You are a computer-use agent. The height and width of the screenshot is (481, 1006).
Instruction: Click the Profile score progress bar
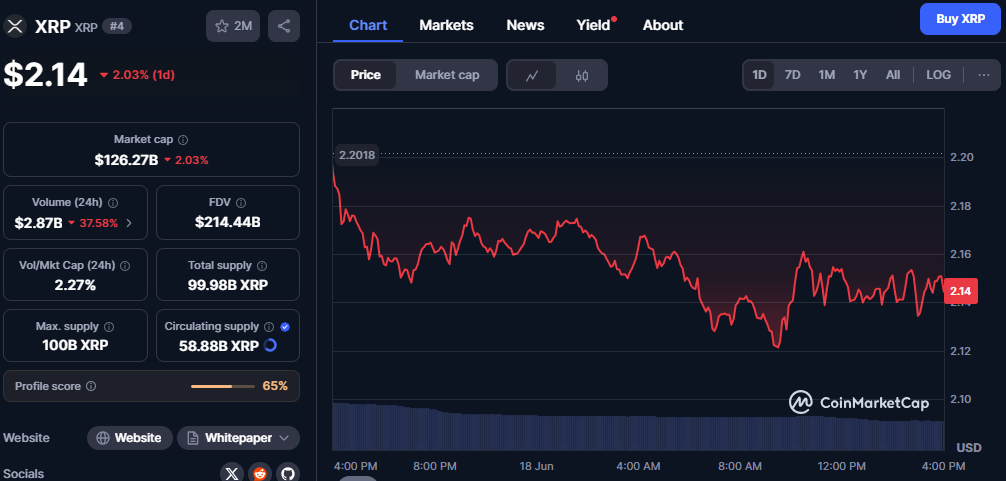point(223,386)
